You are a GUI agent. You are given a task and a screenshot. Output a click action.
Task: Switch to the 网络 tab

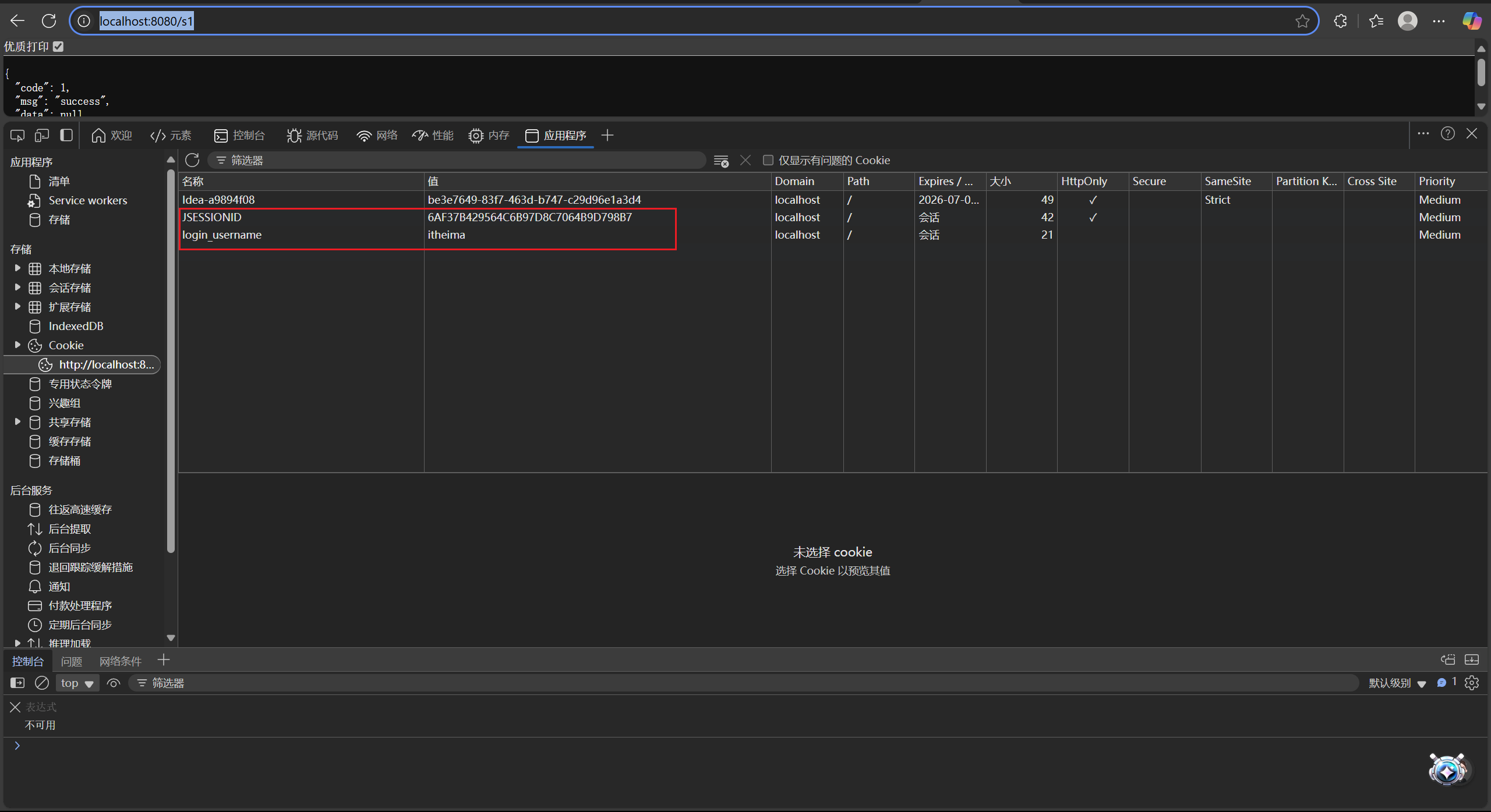click(x=377, y=136)
